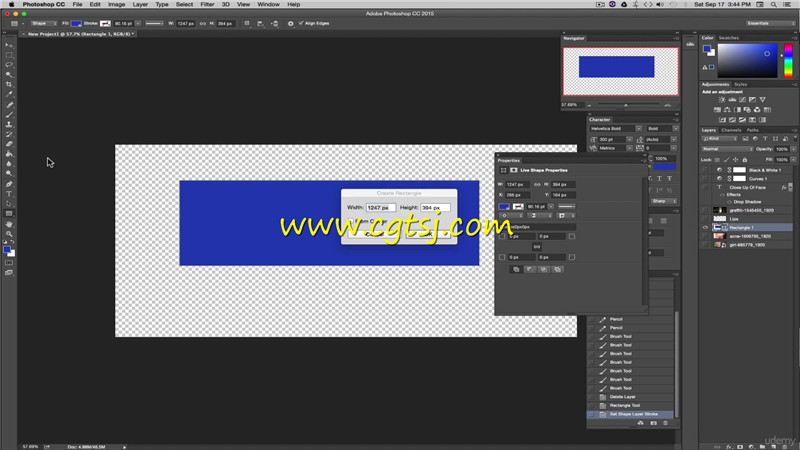This screenshot has width=800, height=450.
Task: Select the Rectangular Marquee tool
Action: [x=9, y=55]
